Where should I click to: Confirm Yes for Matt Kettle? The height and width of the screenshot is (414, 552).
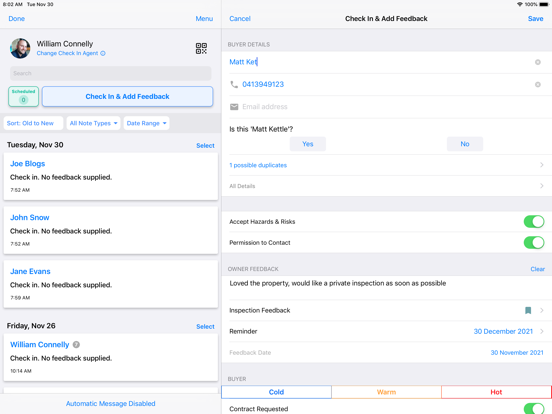click(308, 144)
